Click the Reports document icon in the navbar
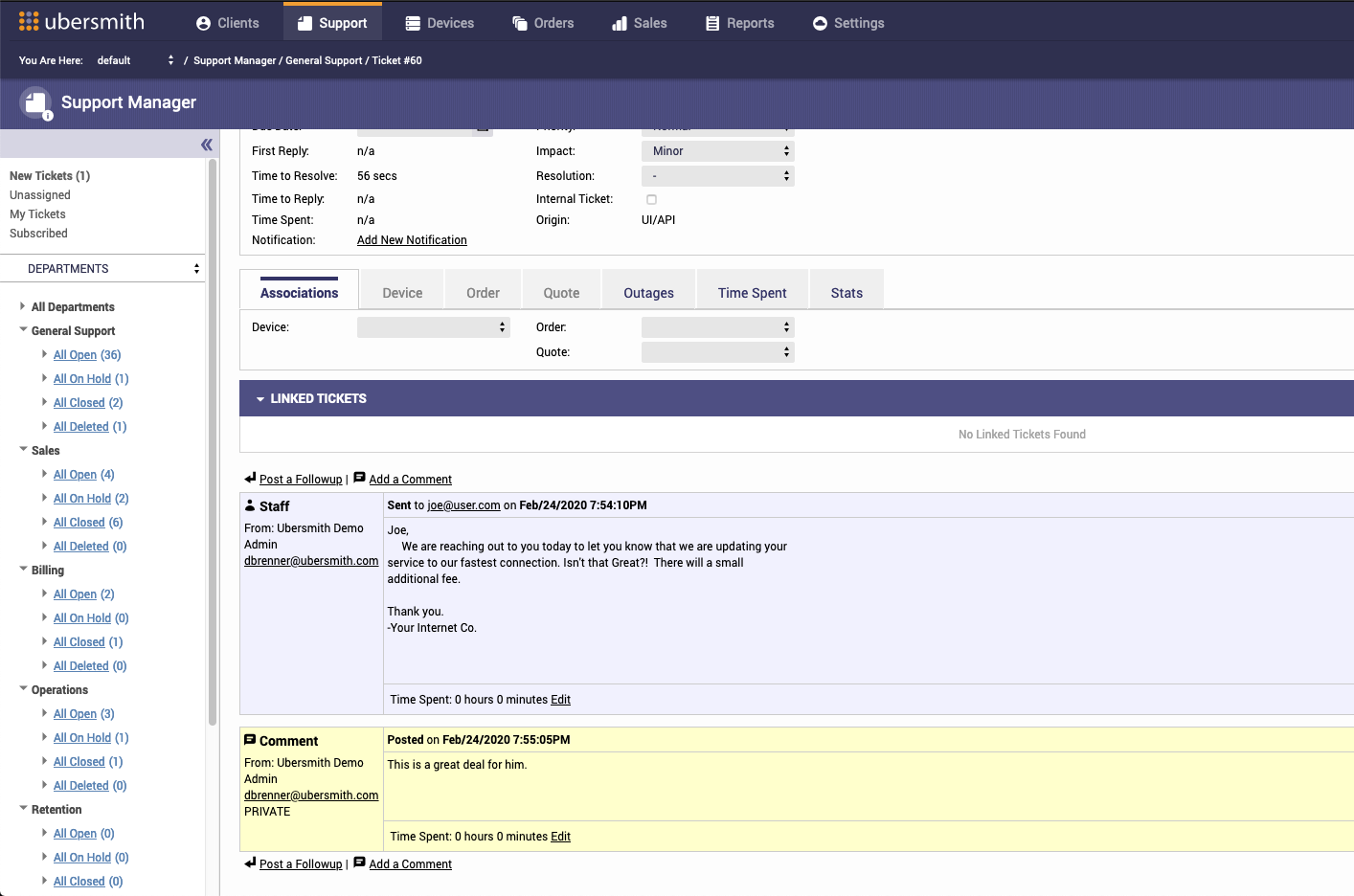This screenshot has height=896, width=1354. tap(712, 23)
